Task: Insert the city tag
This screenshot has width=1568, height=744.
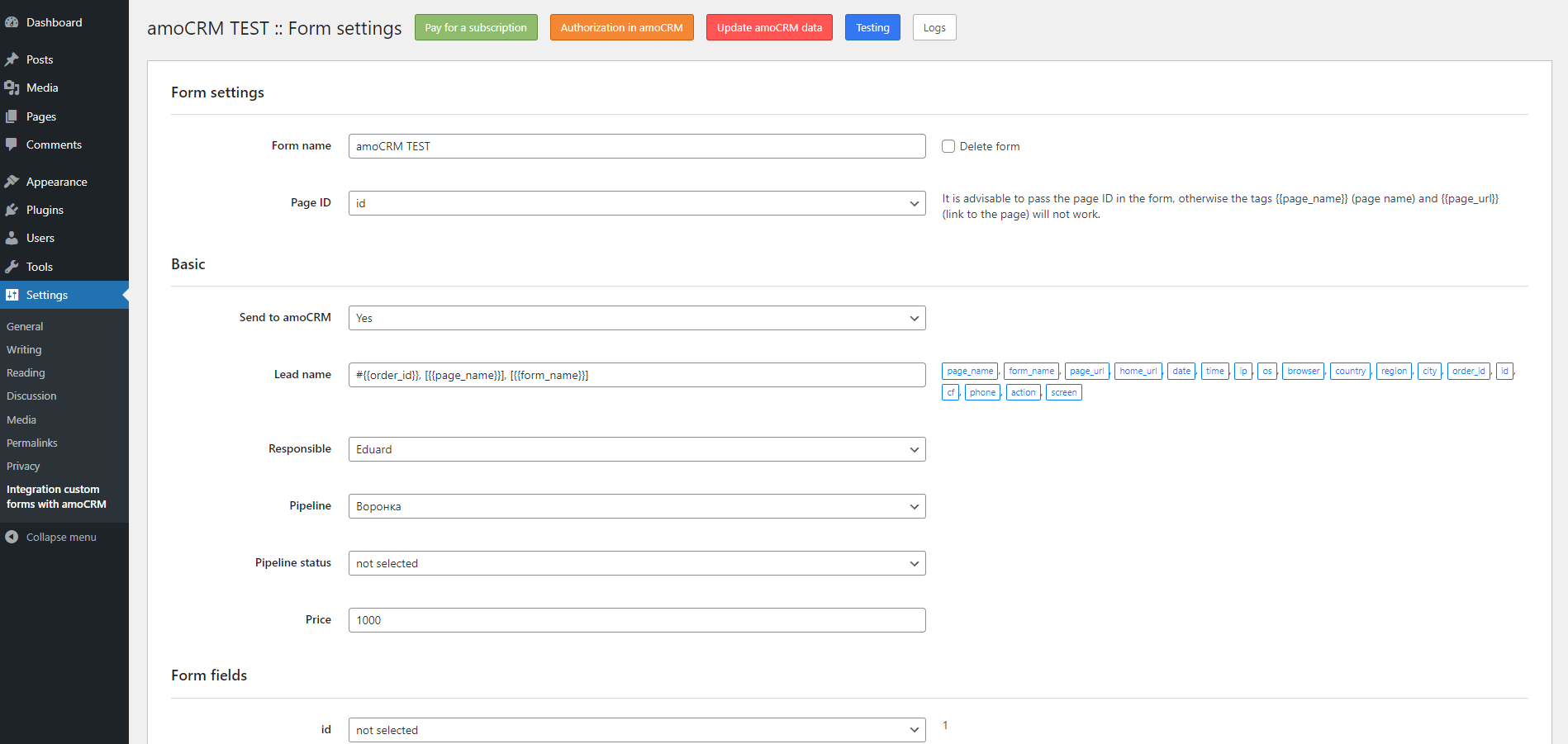Action: pos(1430,371)
